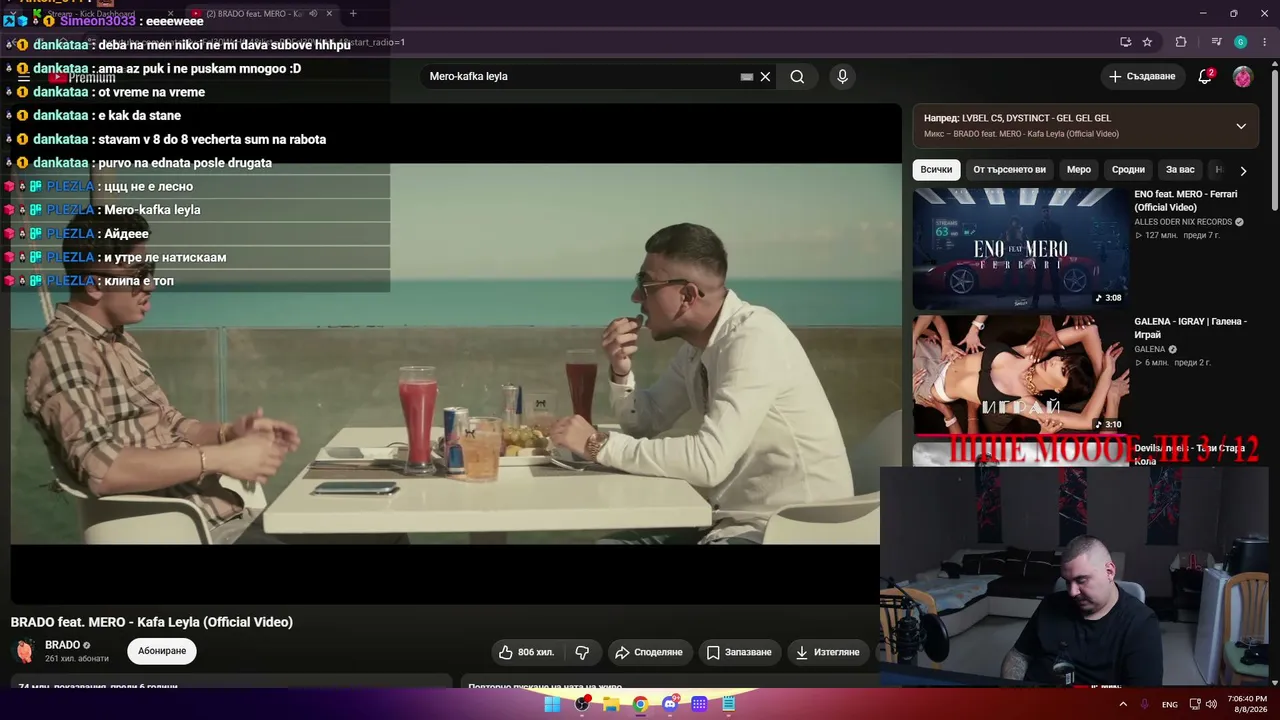Viewport: 1280px width, 720px height.
Task: Open the ALLES ODER NIX RECORDS channel
Action: point(1183,222)
